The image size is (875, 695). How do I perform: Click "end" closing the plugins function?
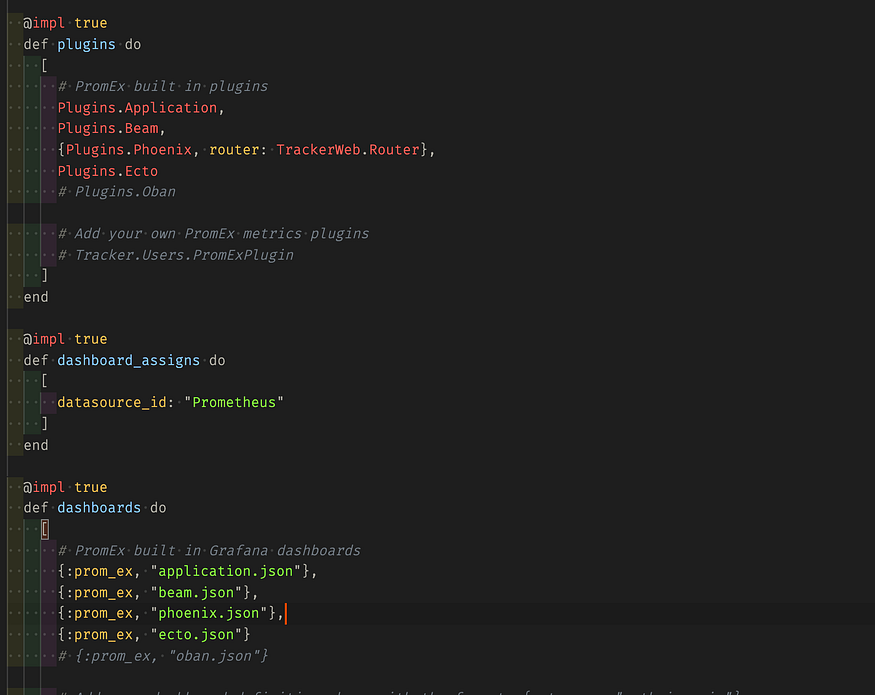[36, 297]
